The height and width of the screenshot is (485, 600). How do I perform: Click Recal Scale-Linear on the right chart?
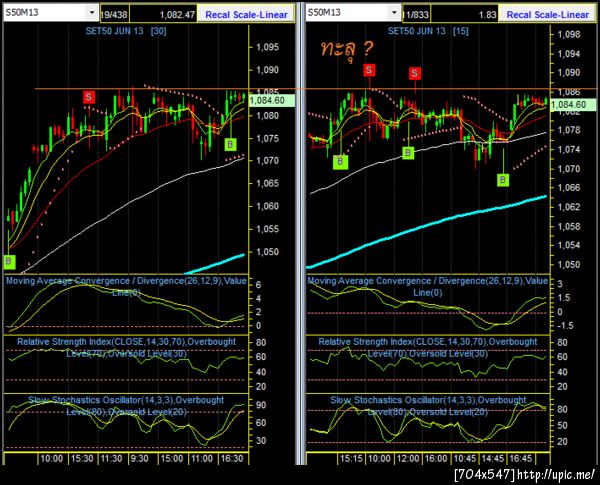(x=547, y=15)
